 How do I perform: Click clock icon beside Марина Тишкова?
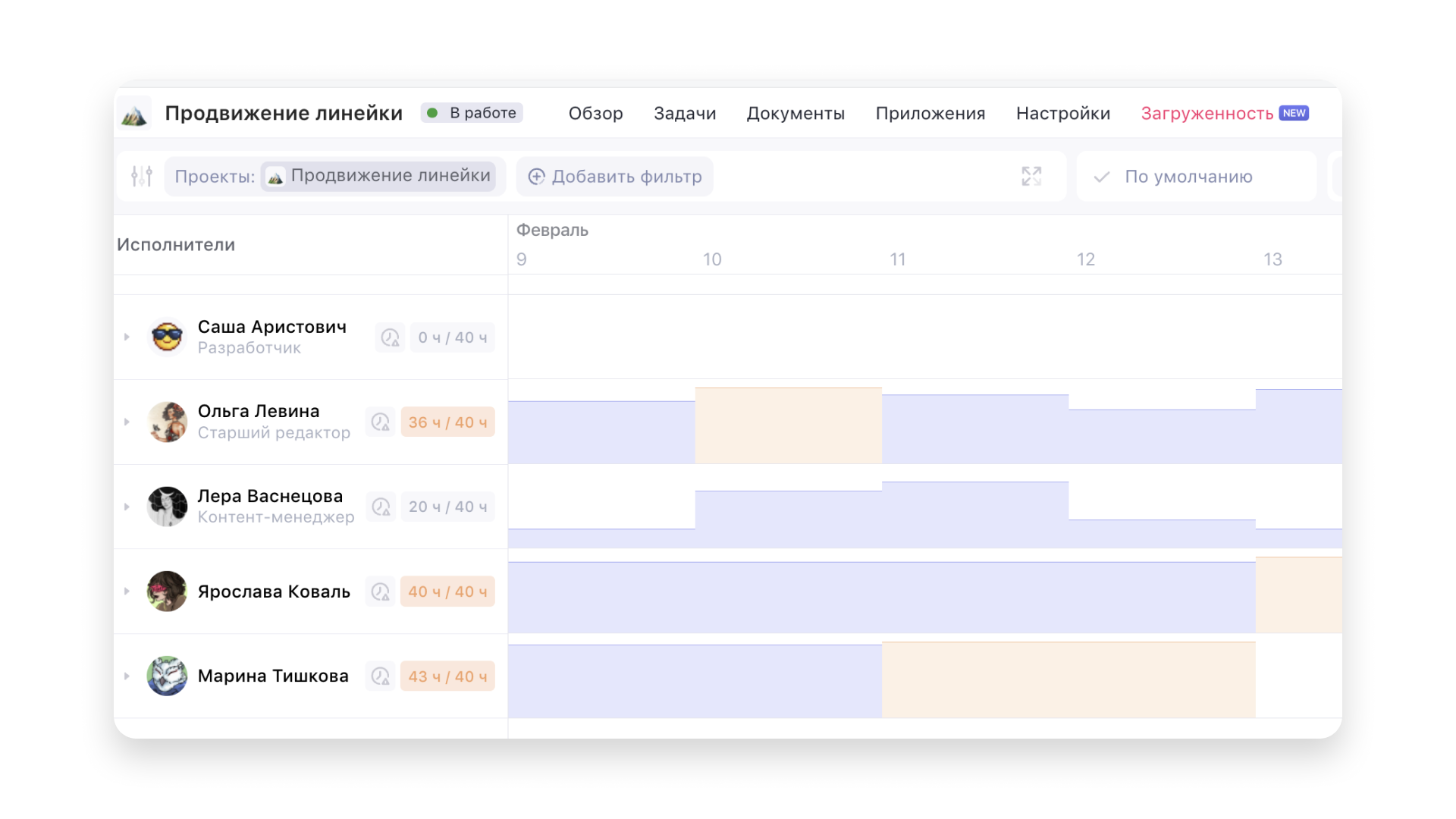pyautogui.click(x=381, y=676)
